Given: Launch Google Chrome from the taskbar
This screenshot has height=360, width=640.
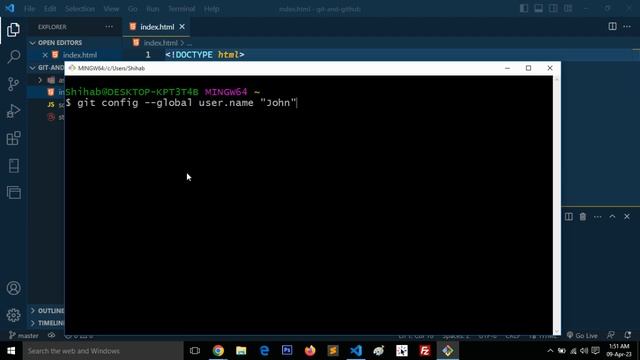Looking at the screenshot, I should pyautogui.click(x=218, y=351).
